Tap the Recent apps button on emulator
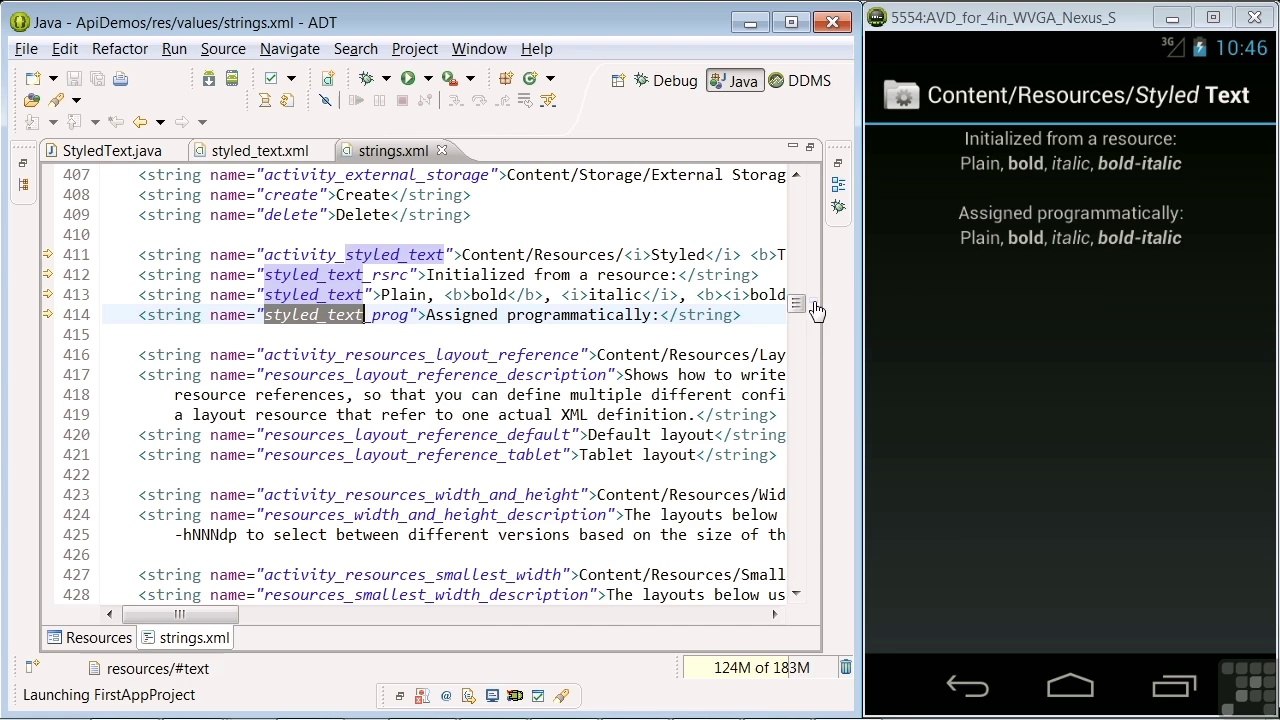 tap(1174, 686)
